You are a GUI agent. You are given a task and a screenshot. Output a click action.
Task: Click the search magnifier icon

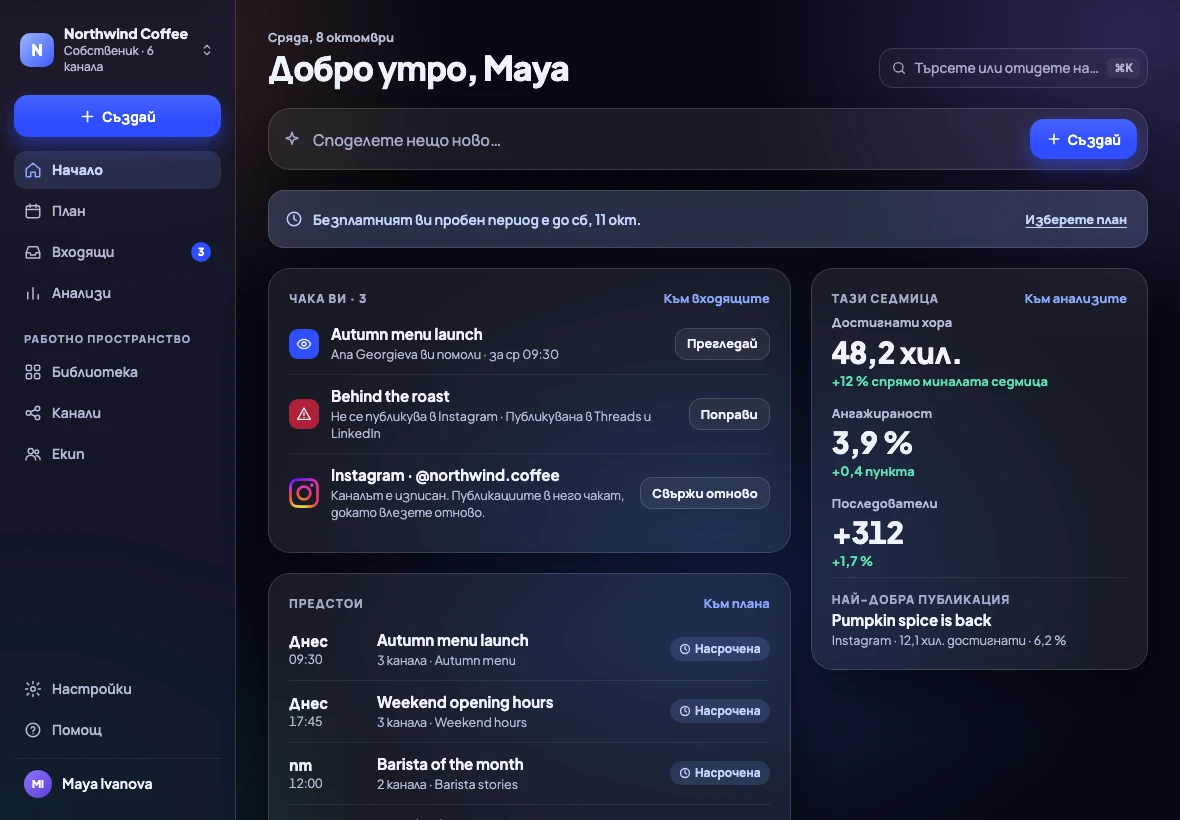click(x=899, y=68)
